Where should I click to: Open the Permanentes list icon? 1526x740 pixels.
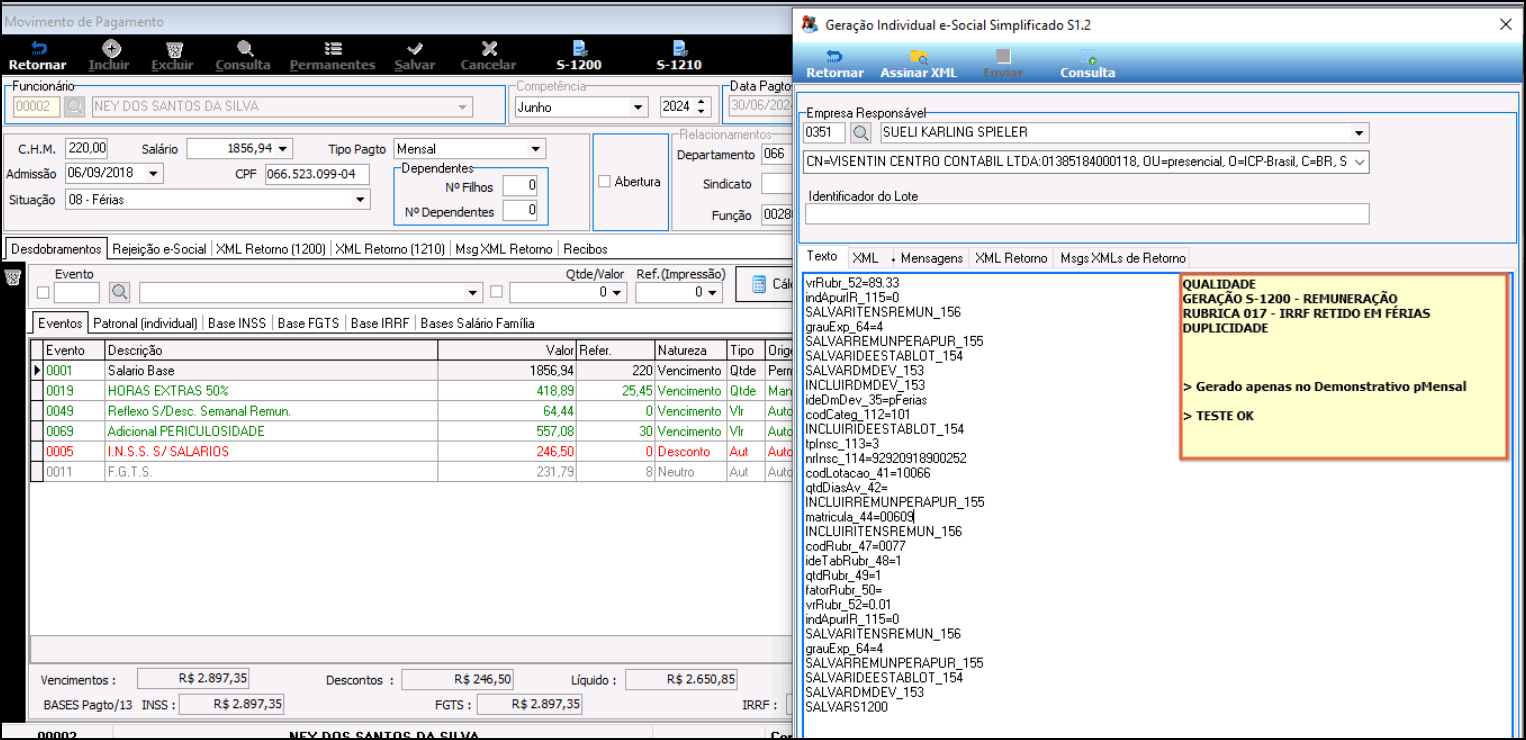(333, 48)
